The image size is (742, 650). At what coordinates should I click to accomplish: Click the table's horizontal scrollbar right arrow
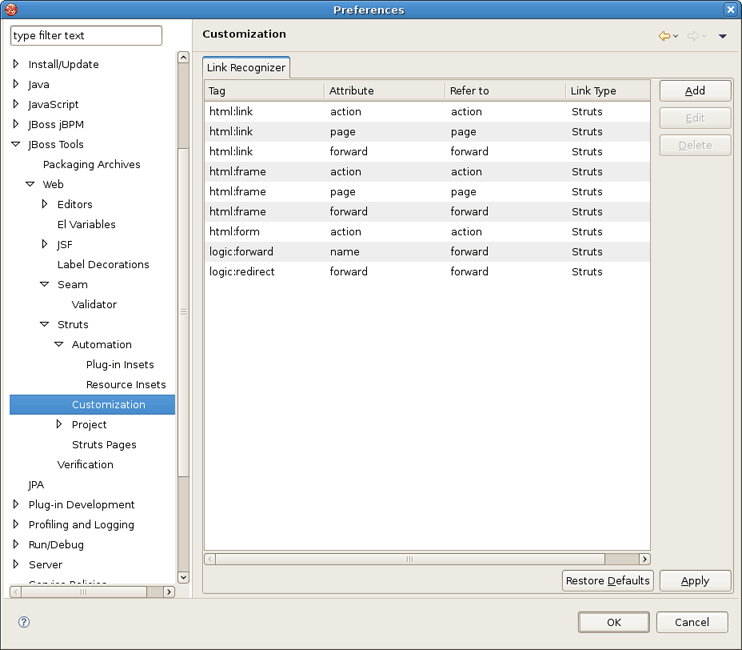[x=644, y=559]
